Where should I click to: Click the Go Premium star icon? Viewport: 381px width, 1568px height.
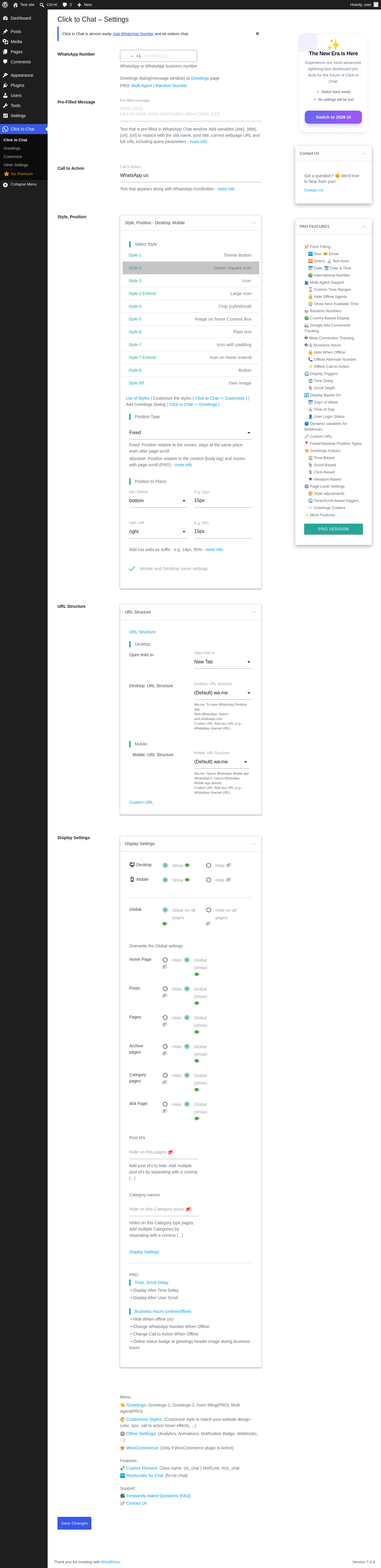point(7,173)
